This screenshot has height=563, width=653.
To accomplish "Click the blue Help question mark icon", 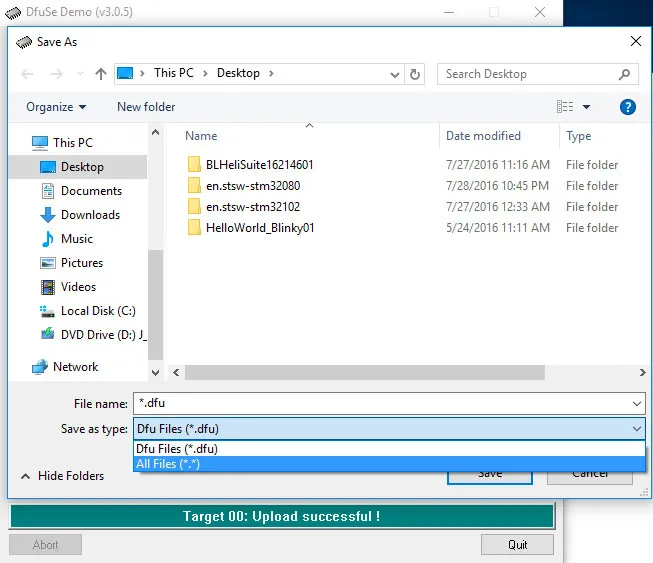I will click(x=627, y=107).
